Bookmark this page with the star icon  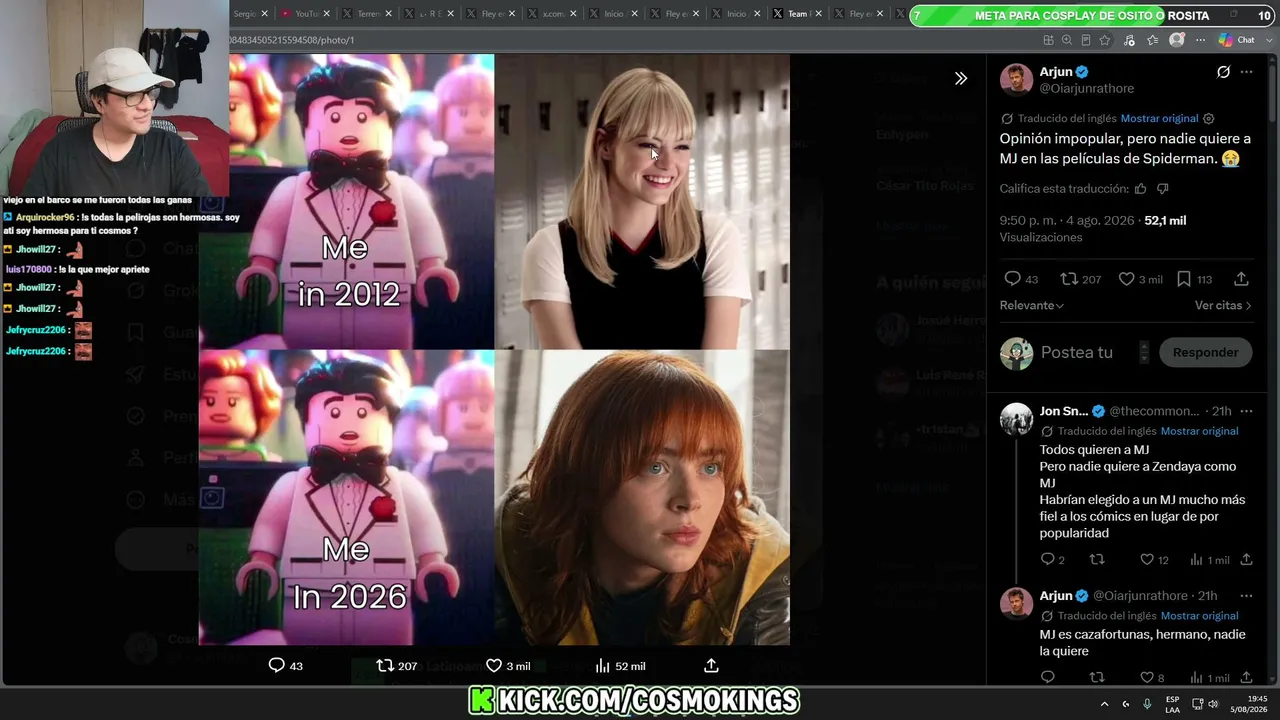click(x=1105, y=40)
